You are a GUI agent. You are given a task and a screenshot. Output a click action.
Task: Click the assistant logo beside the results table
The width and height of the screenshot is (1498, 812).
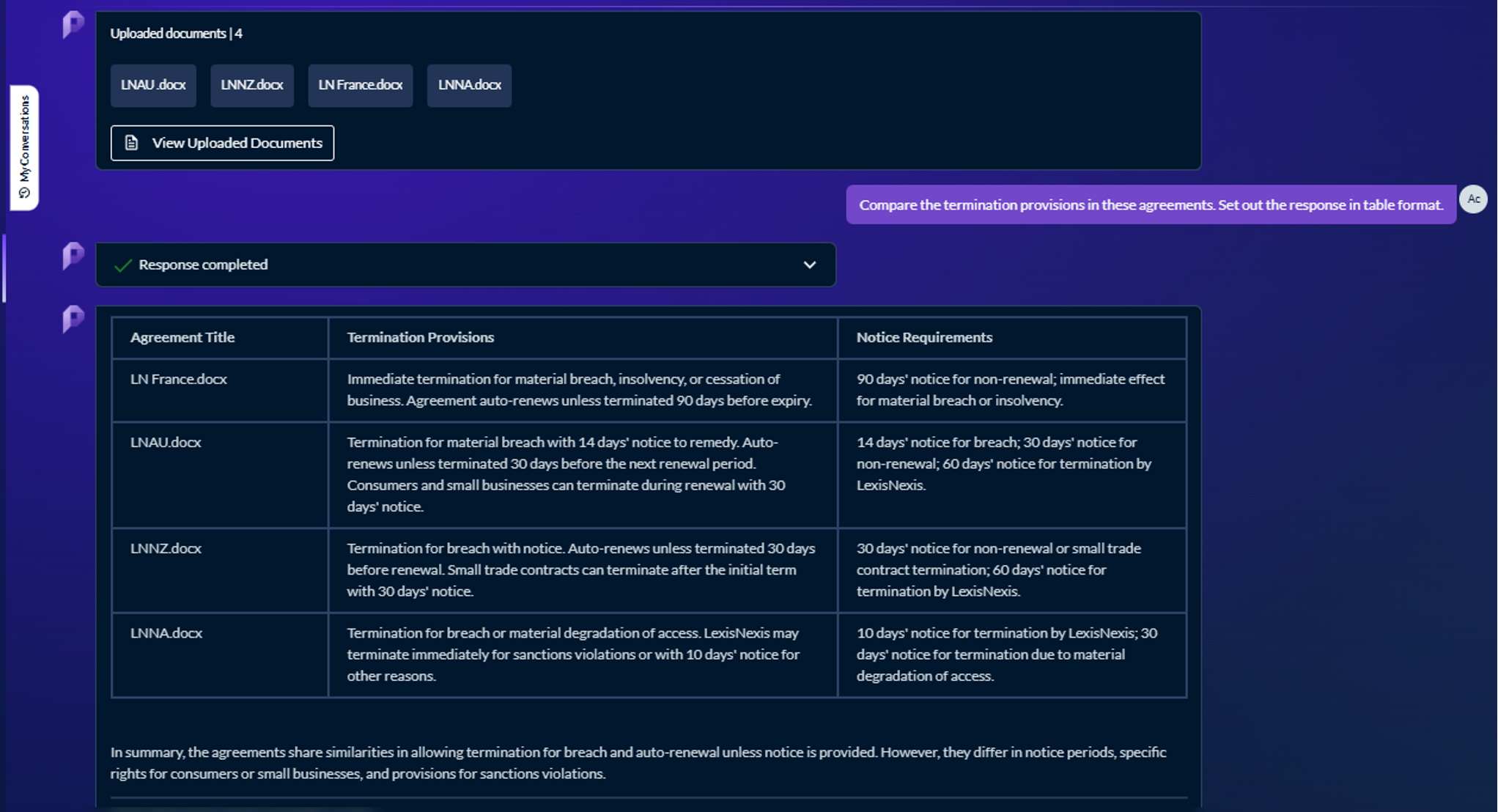[x=73, y=319]
